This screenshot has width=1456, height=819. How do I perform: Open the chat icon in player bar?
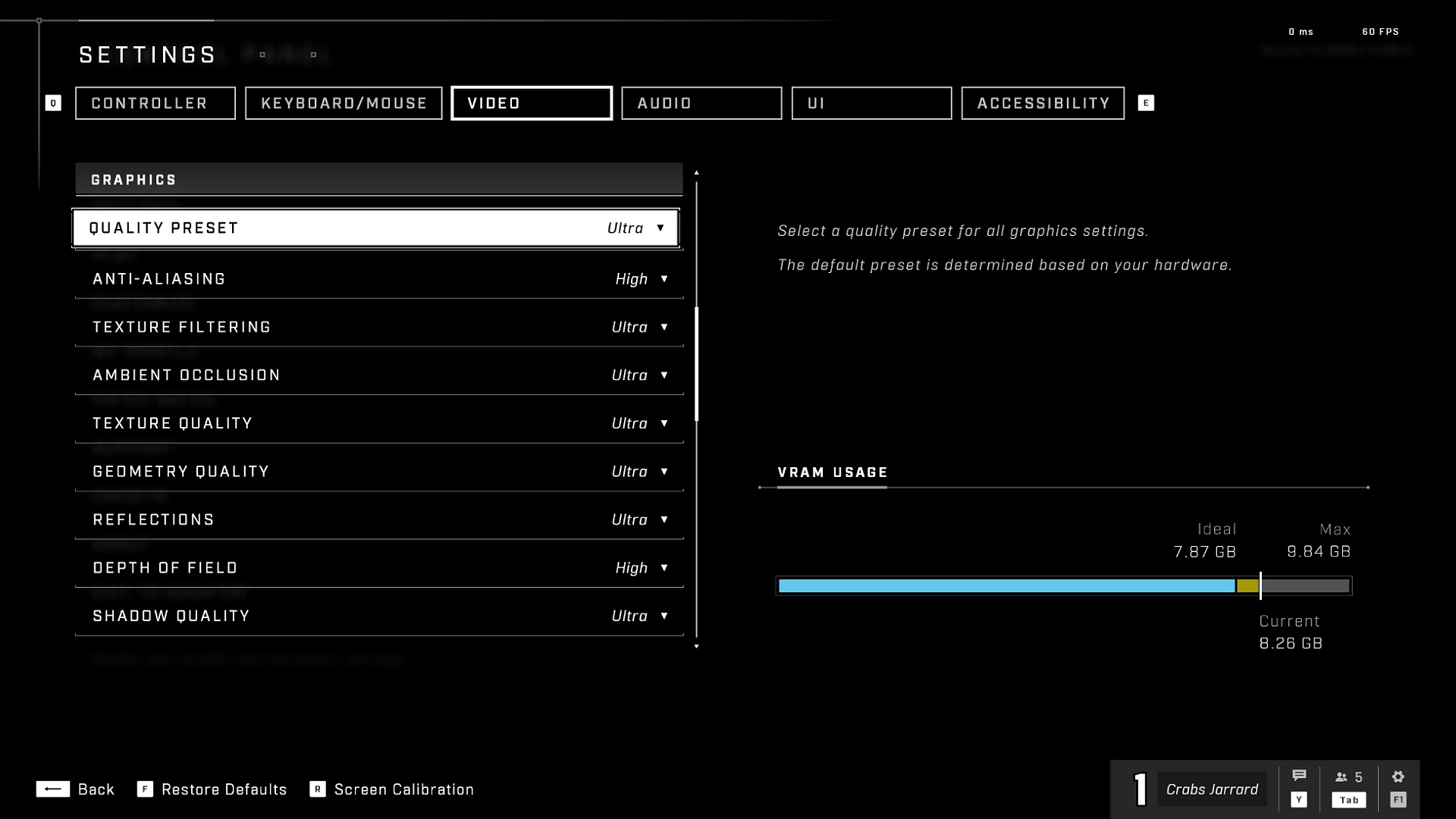1299,777
